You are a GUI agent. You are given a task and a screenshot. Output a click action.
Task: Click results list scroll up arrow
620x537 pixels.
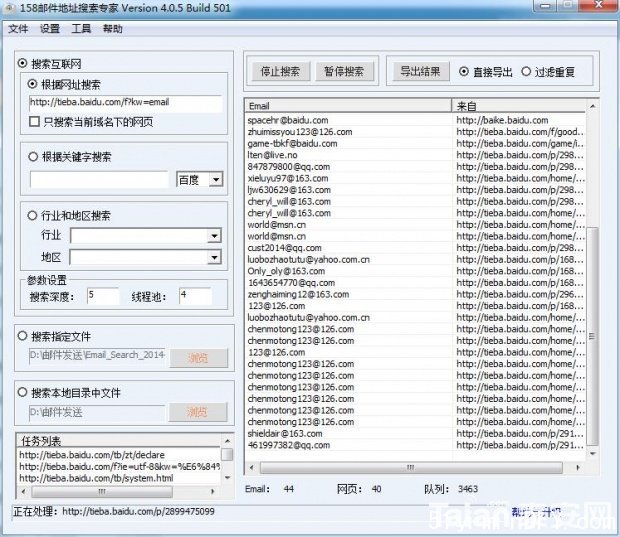593,106
